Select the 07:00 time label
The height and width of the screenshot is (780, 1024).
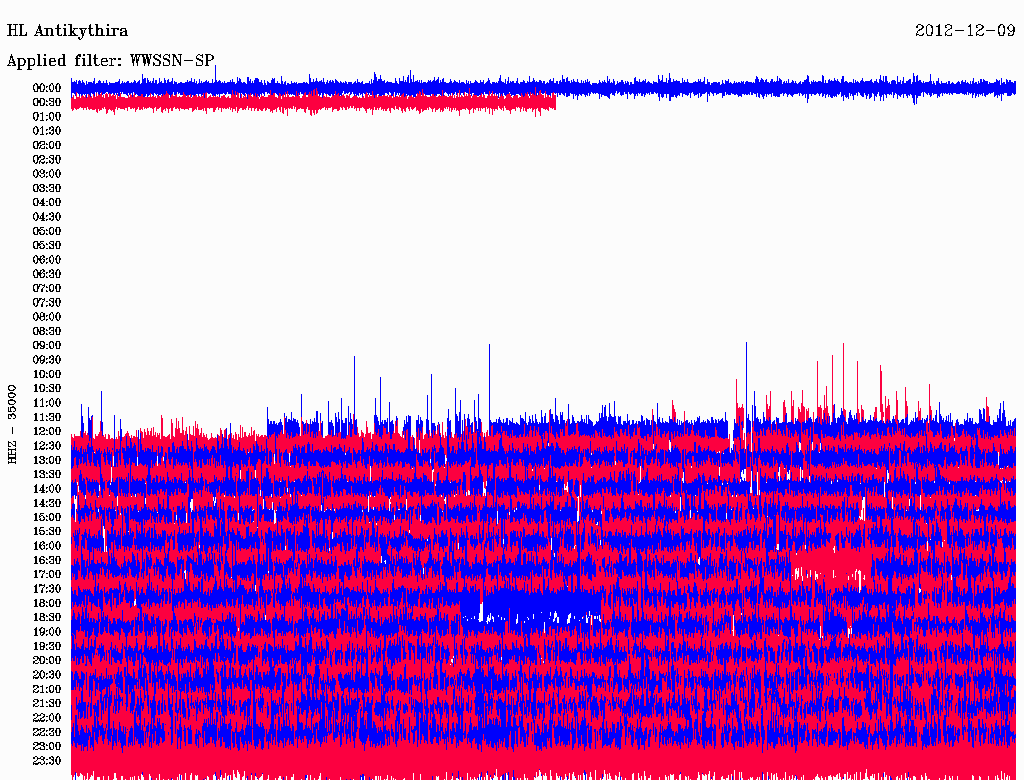[x=47, y=288]
